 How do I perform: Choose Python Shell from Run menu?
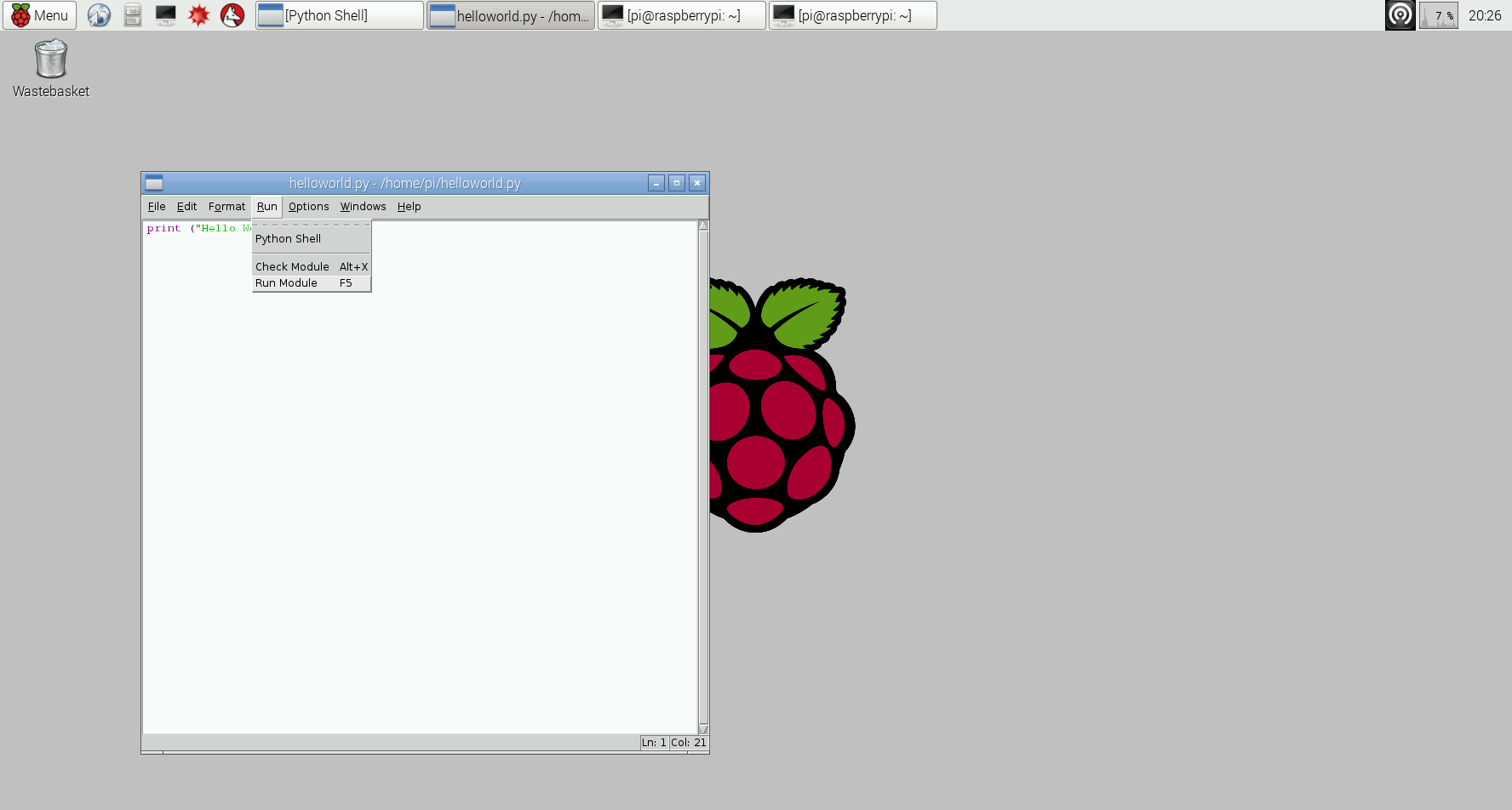312,239
